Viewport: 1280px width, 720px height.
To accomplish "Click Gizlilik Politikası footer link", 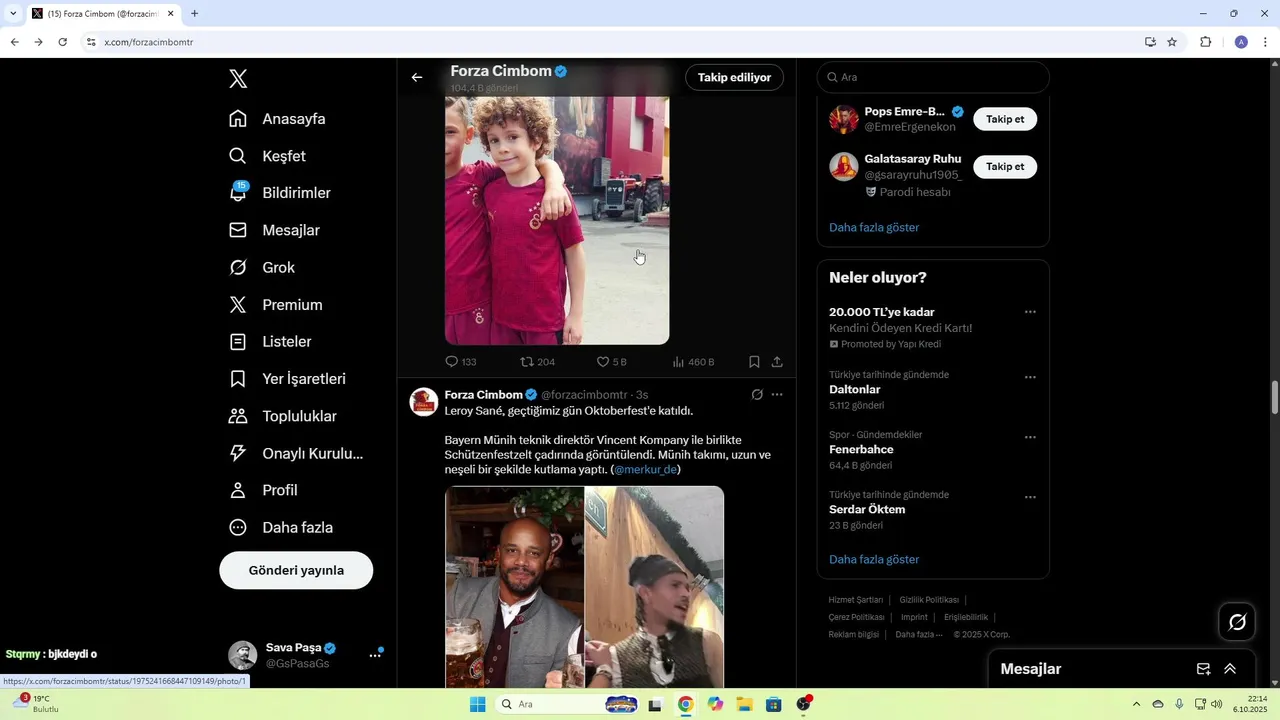I will tap(929, 600).
